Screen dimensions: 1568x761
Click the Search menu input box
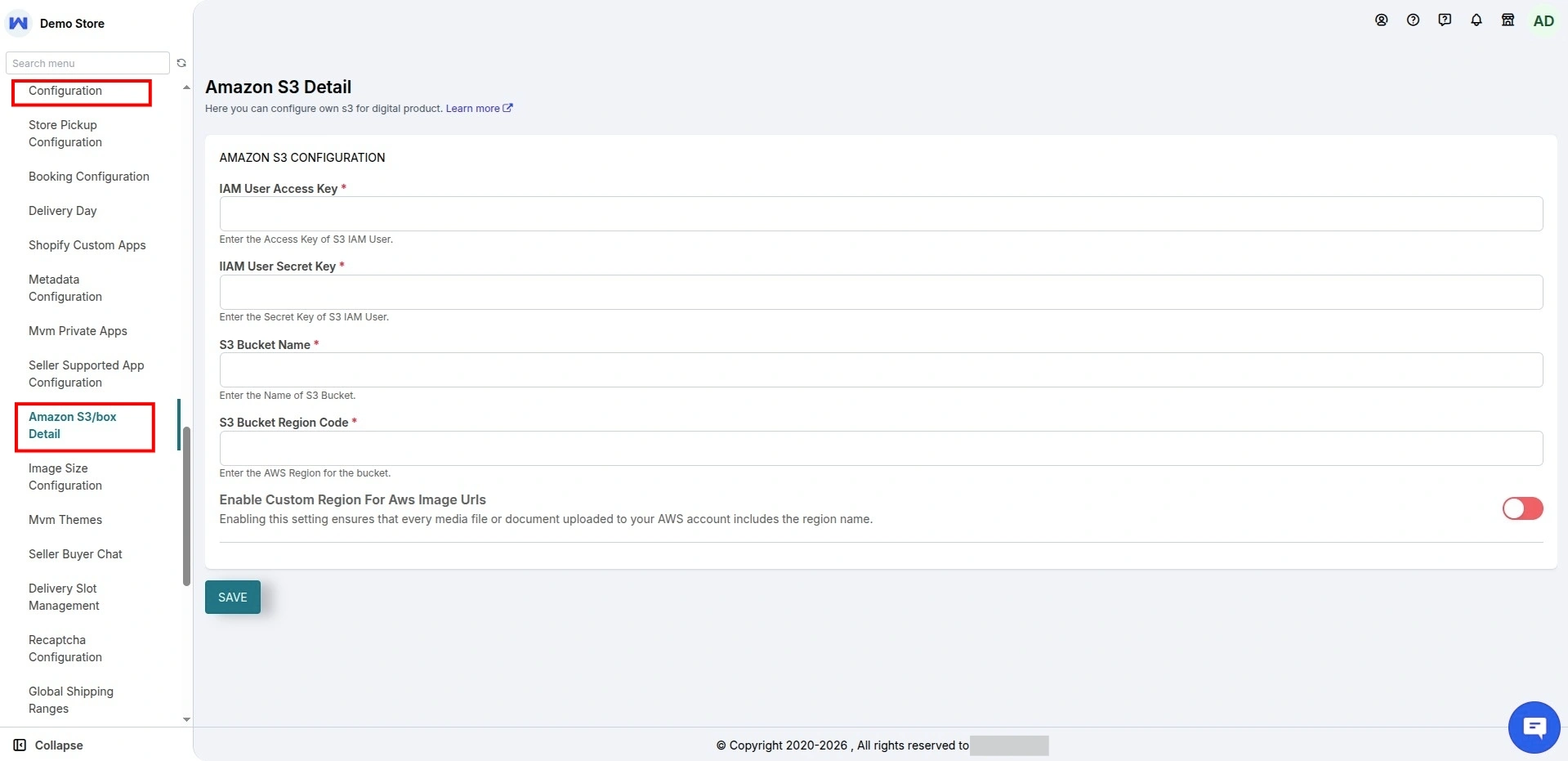[x=87, y=63]
